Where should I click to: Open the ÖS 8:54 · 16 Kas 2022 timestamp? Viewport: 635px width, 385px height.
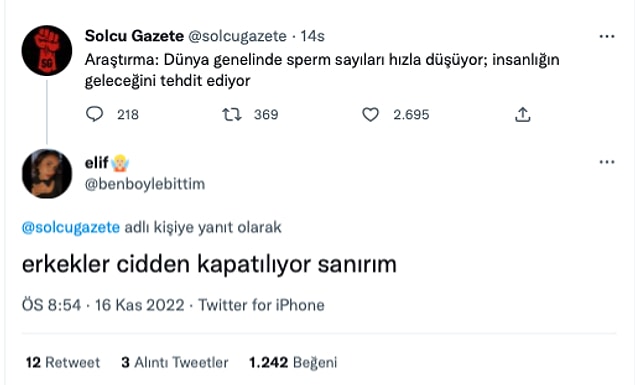tap(103, 305)
